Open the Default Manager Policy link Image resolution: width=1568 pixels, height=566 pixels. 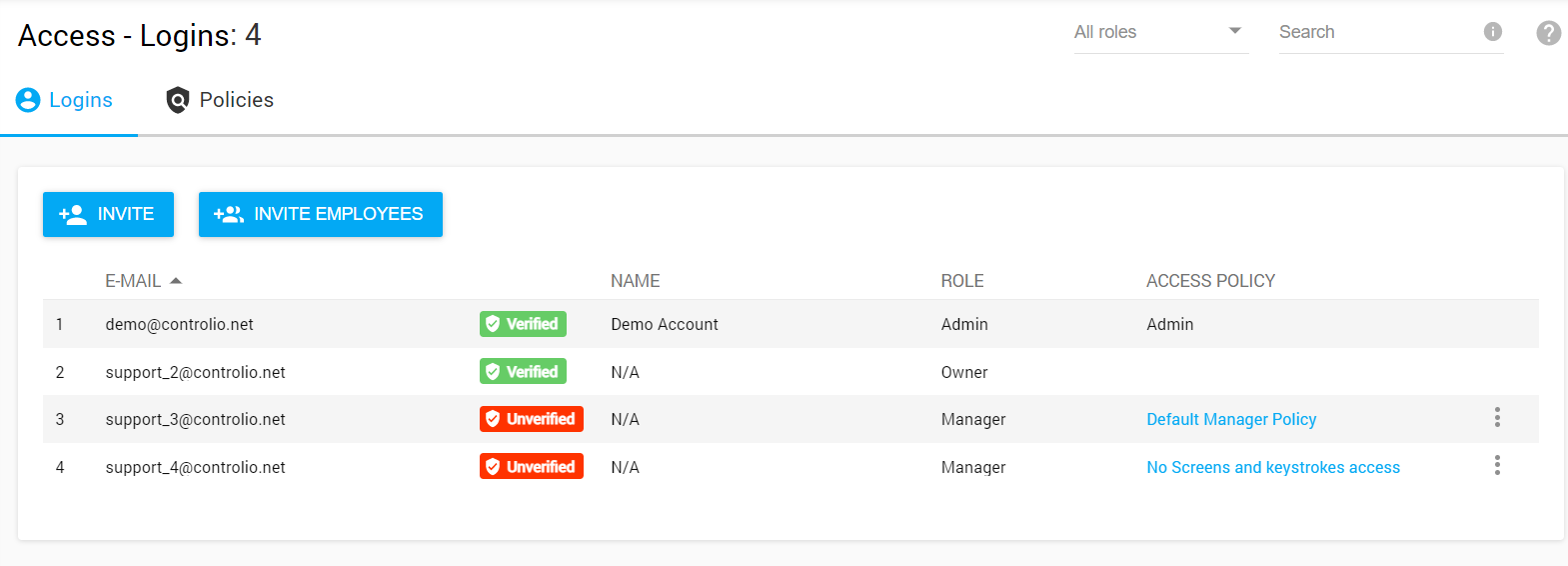[1230, 419]
